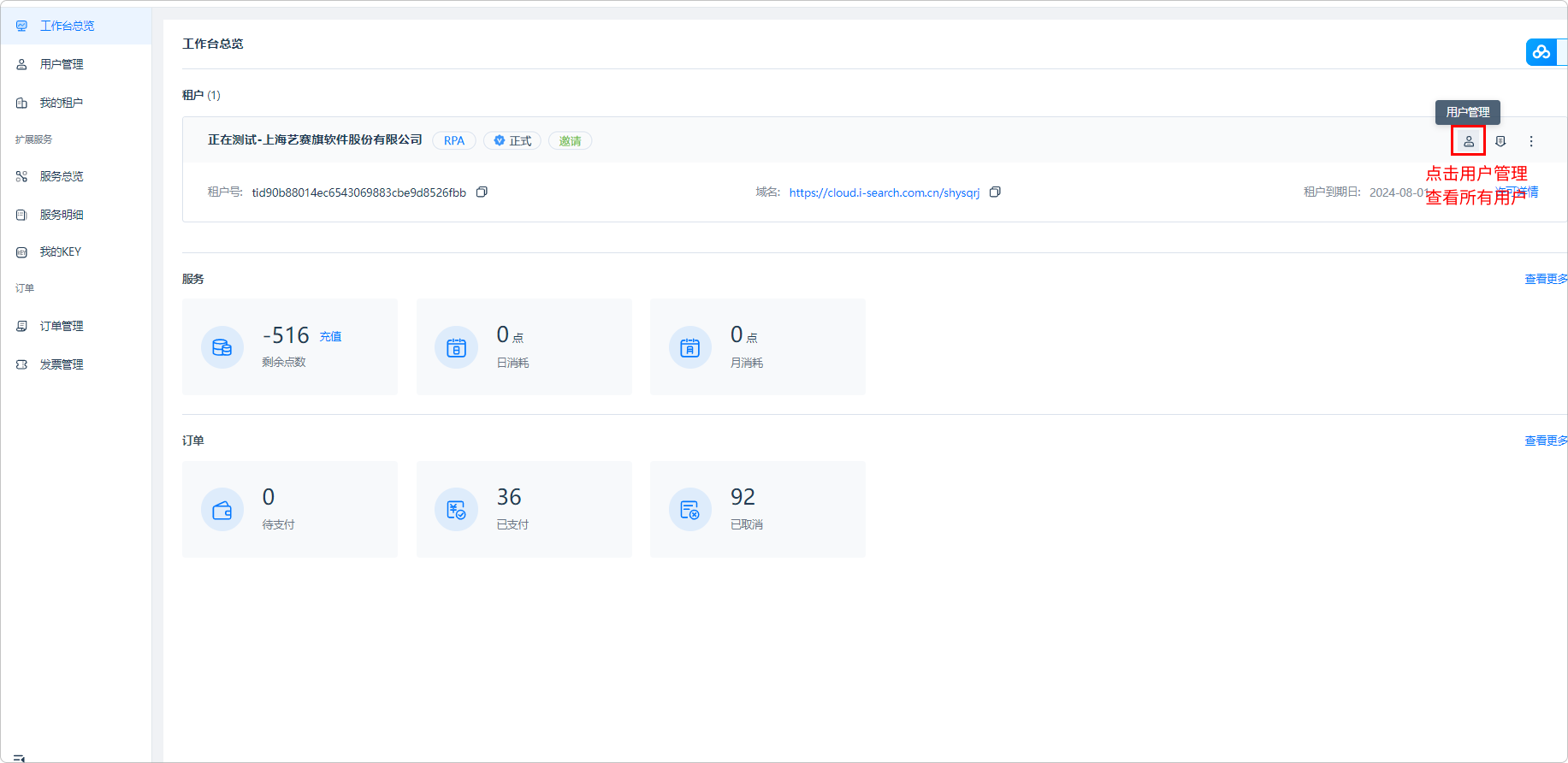This screenshot has height=763, width=1568.
Task: Go to 服务总览 in the sidebar
Action: point(61,176)
